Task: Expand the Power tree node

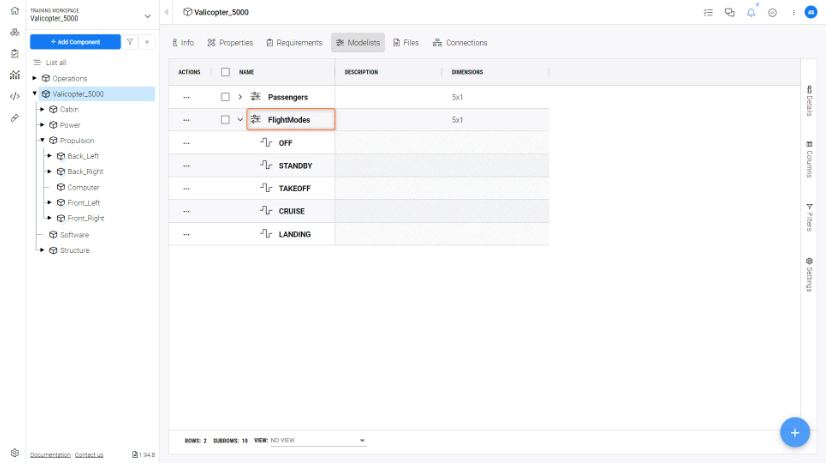Action: [42, 126]
